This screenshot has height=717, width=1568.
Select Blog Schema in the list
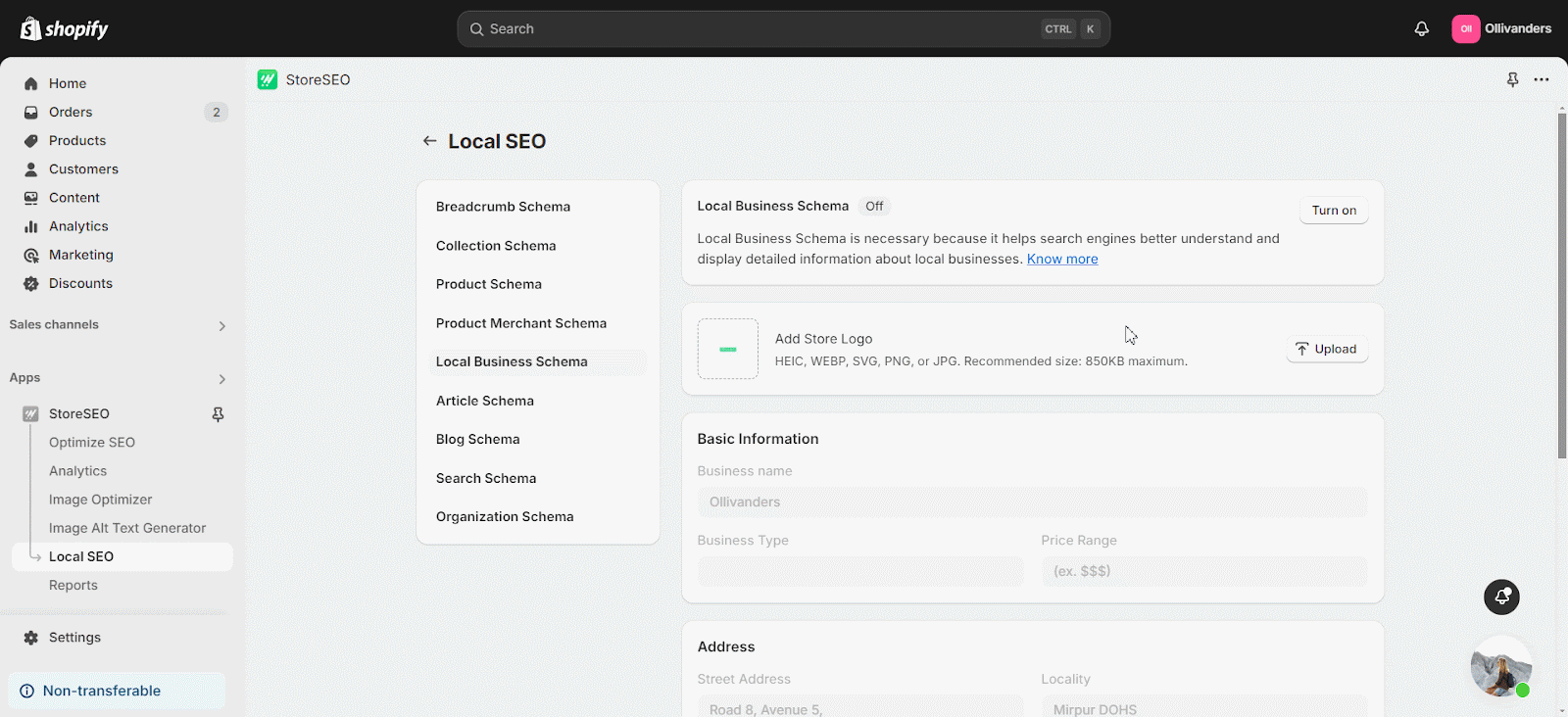click(537, 439)
